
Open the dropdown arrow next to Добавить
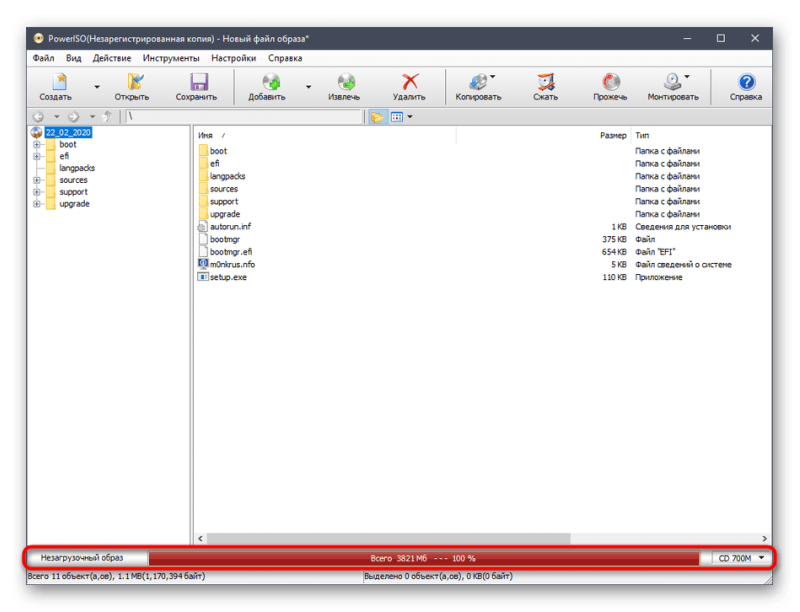point(308,87)
